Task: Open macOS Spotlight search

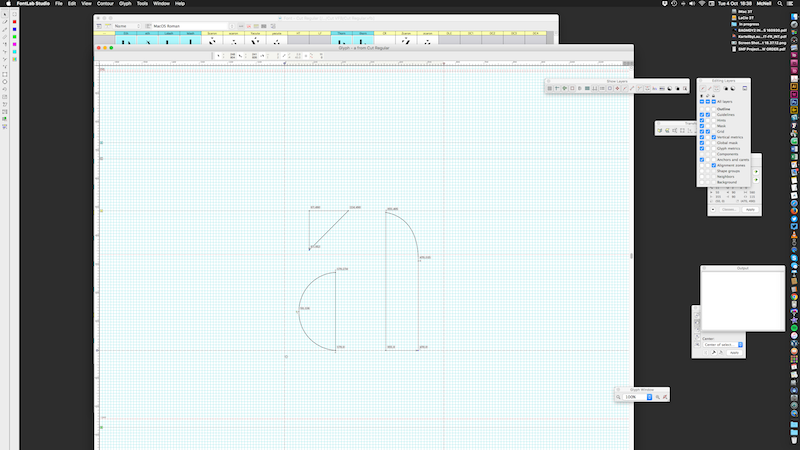Action: pyautogui.click(x=780, y=4)
